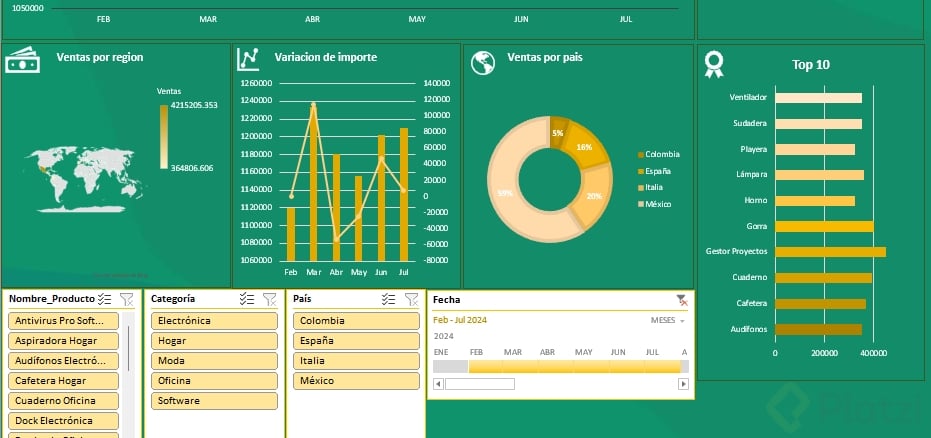Click the Top 10 chart title
Screen dimensions: 931x438
(x=810, y=65)
